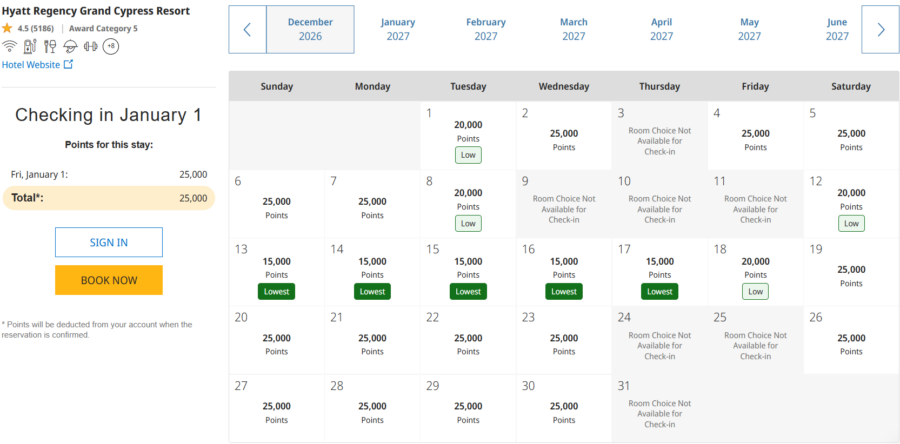Click the Saturday column header
This screenshot has height=444, width=900.
[851, 87]
